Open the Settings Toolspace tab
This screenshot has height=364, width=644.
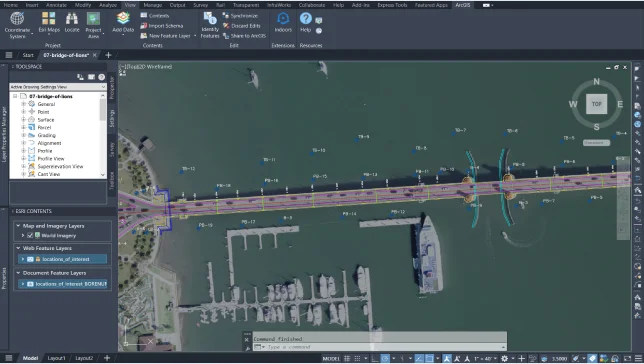[x=112, y=118]
